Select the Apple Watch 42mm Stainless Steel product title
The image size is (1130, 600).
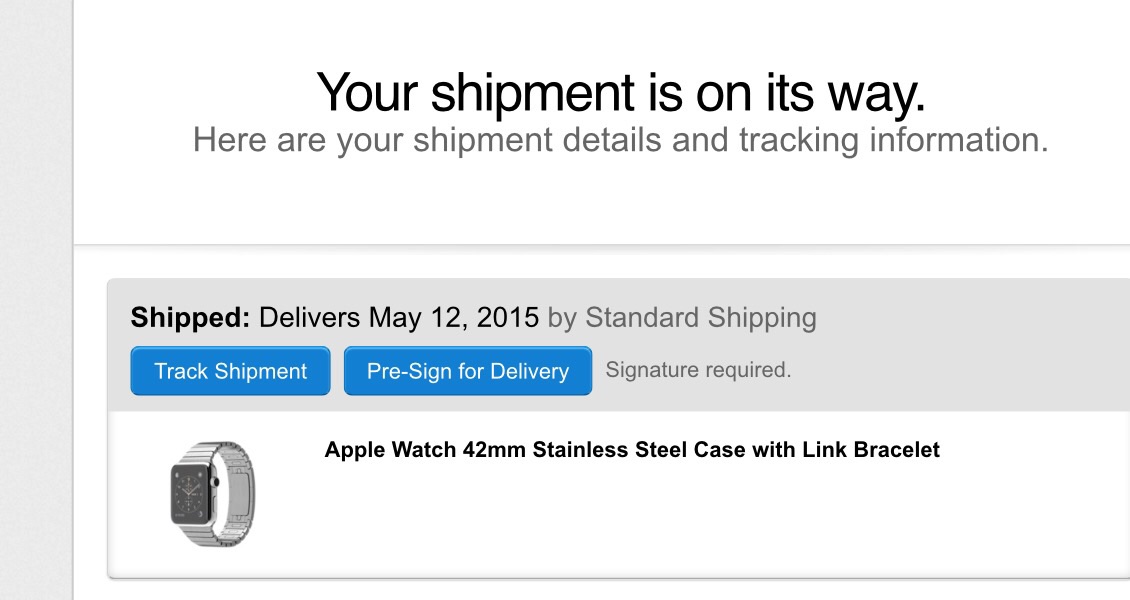(x=632, y=450)
